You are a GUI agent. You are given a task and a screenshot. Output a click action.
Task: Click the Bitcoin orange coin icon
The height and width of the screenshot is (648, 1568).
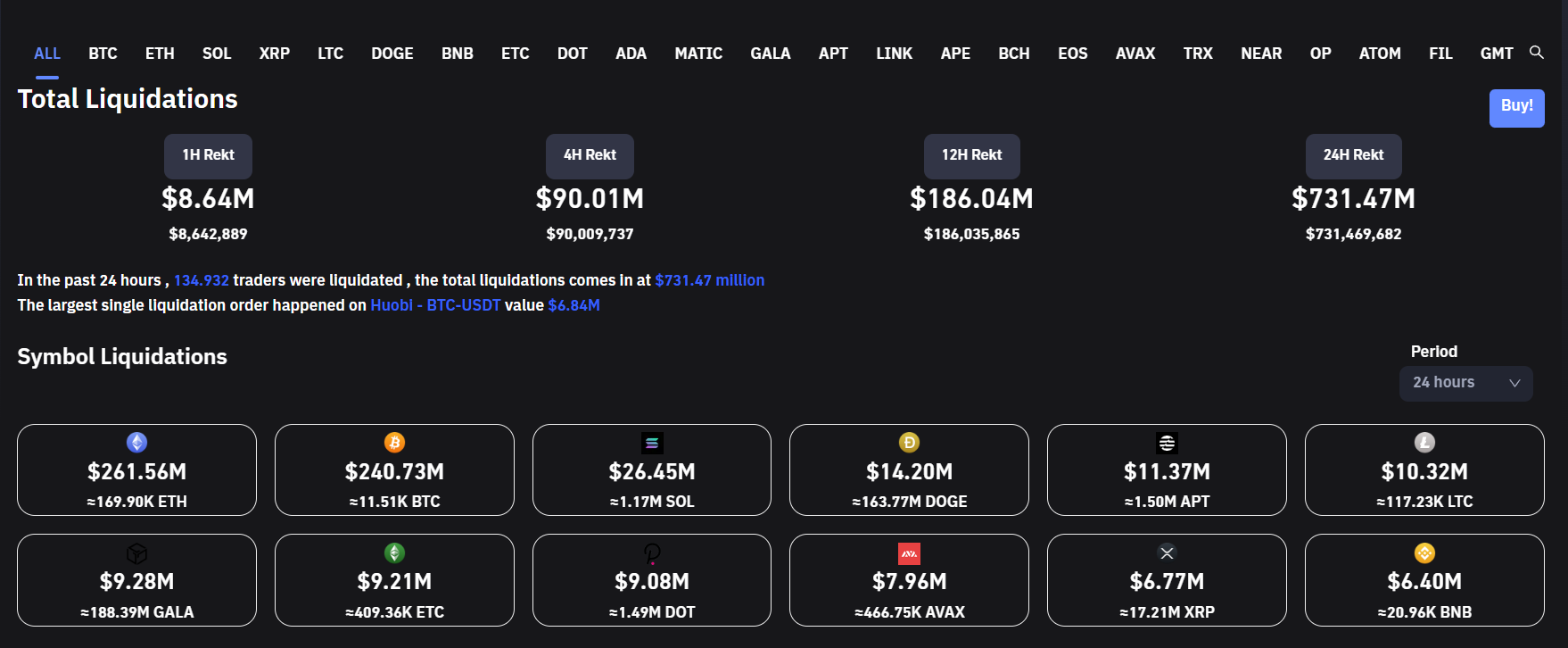click(394, 443)
